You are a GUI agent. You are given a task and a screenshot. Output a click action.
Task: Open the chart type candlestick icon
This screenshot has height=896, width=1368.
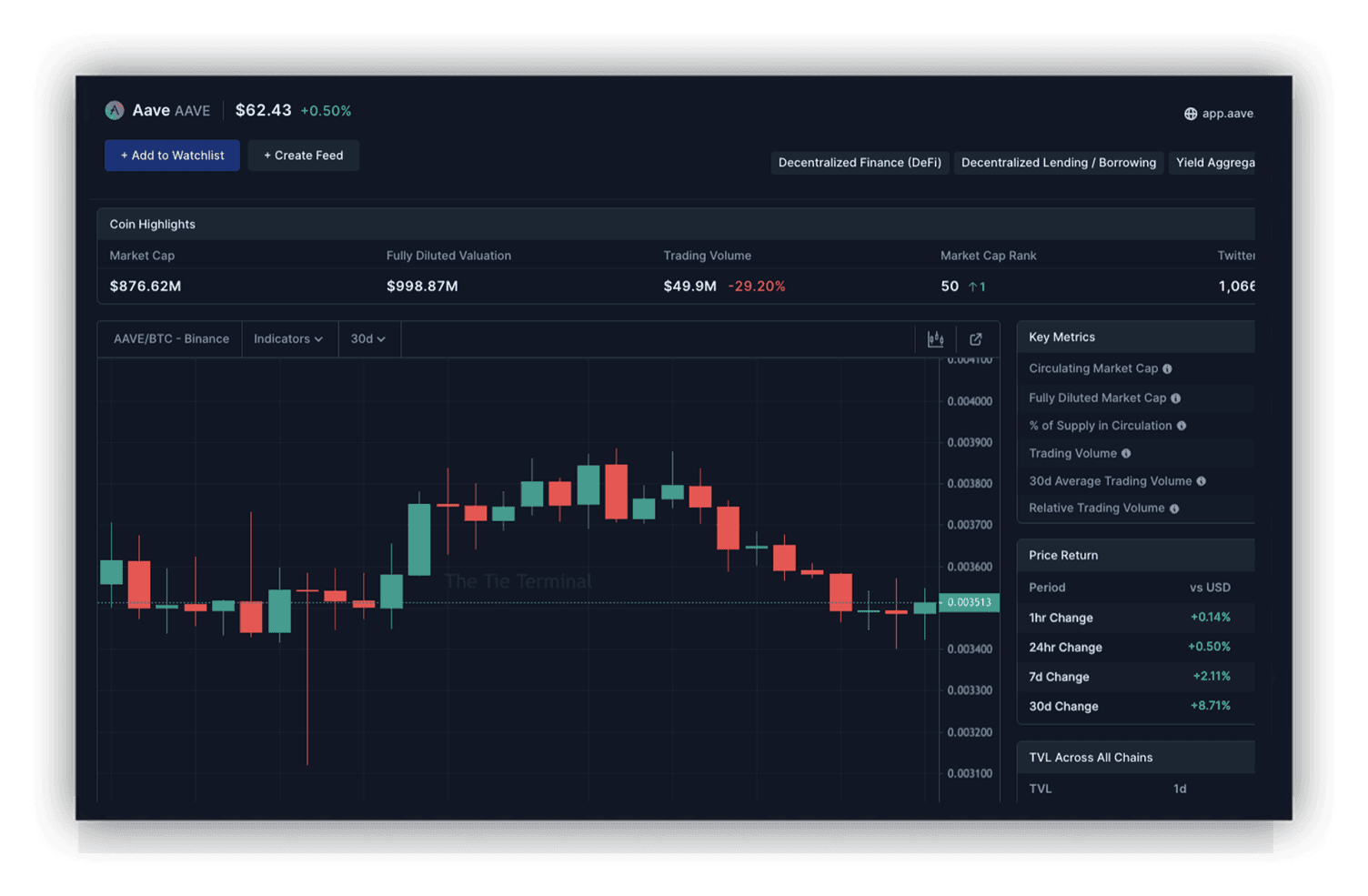[935, 339]
